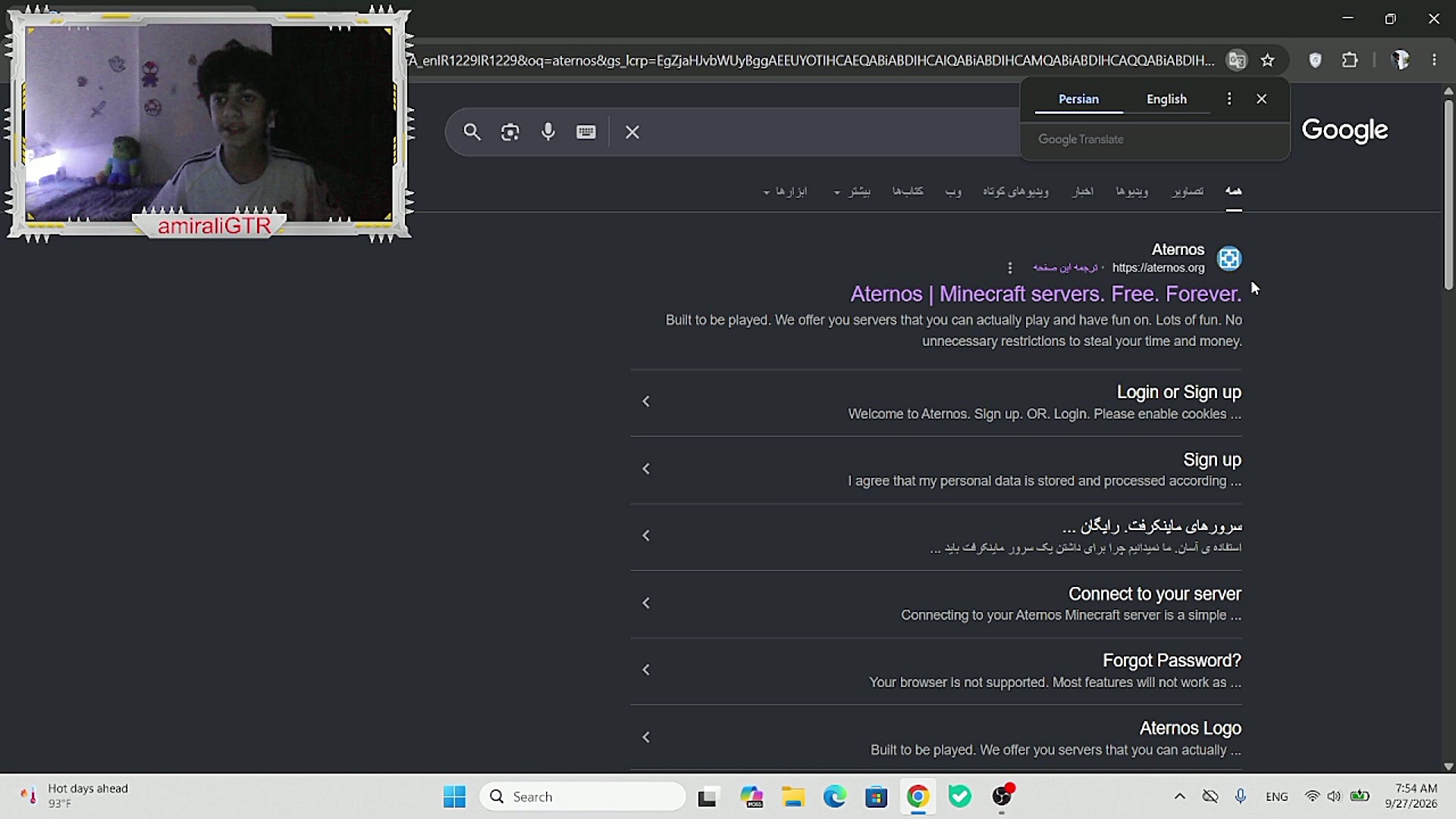This screenshot has height=819, width=1456.
Task: Click the taskbar Search box
Action: 582,796
